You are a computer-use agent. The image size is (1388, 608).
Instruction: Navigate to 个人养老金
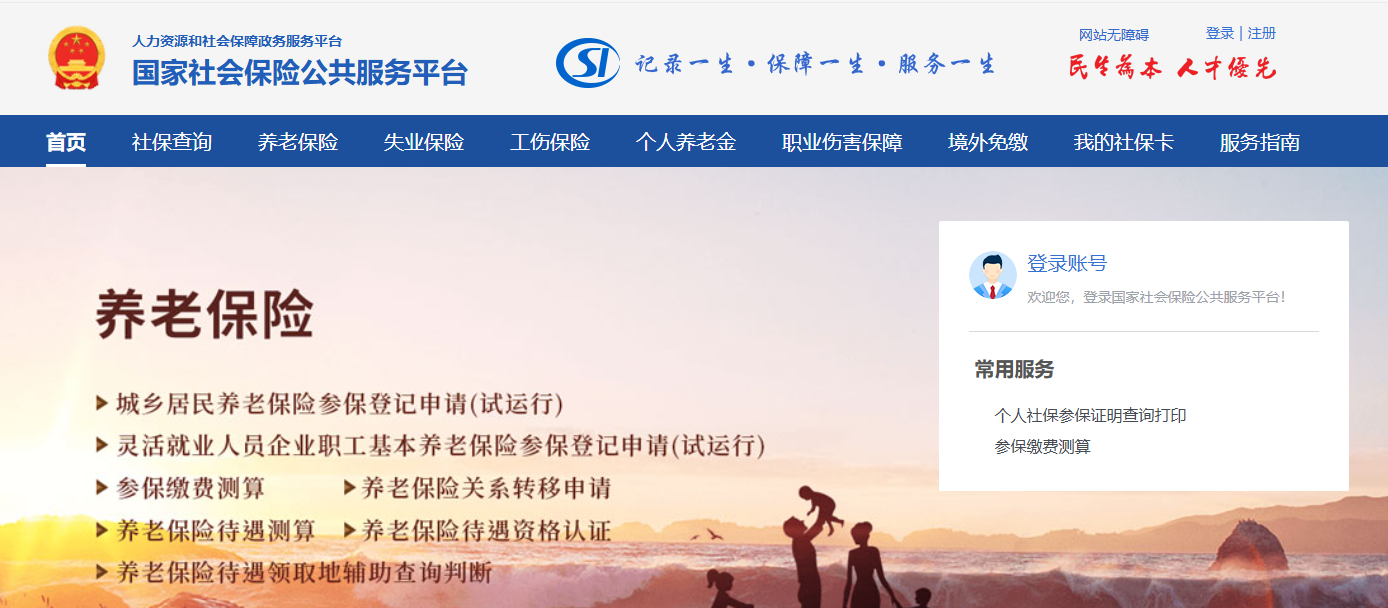[x=686, y=142]
